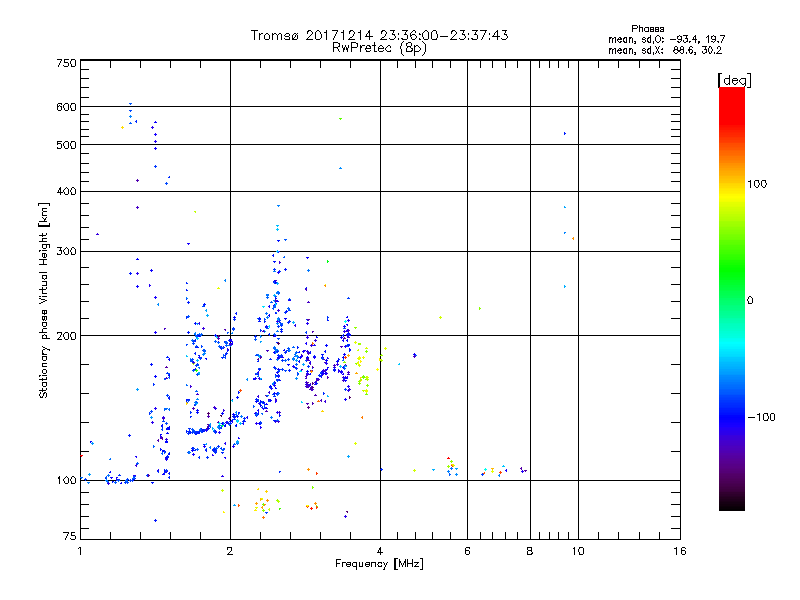Viewport: 800px width, 600px height.
Task: Click the 'RwPretec (8p)' subtitle
Action: tap(379, 48)
